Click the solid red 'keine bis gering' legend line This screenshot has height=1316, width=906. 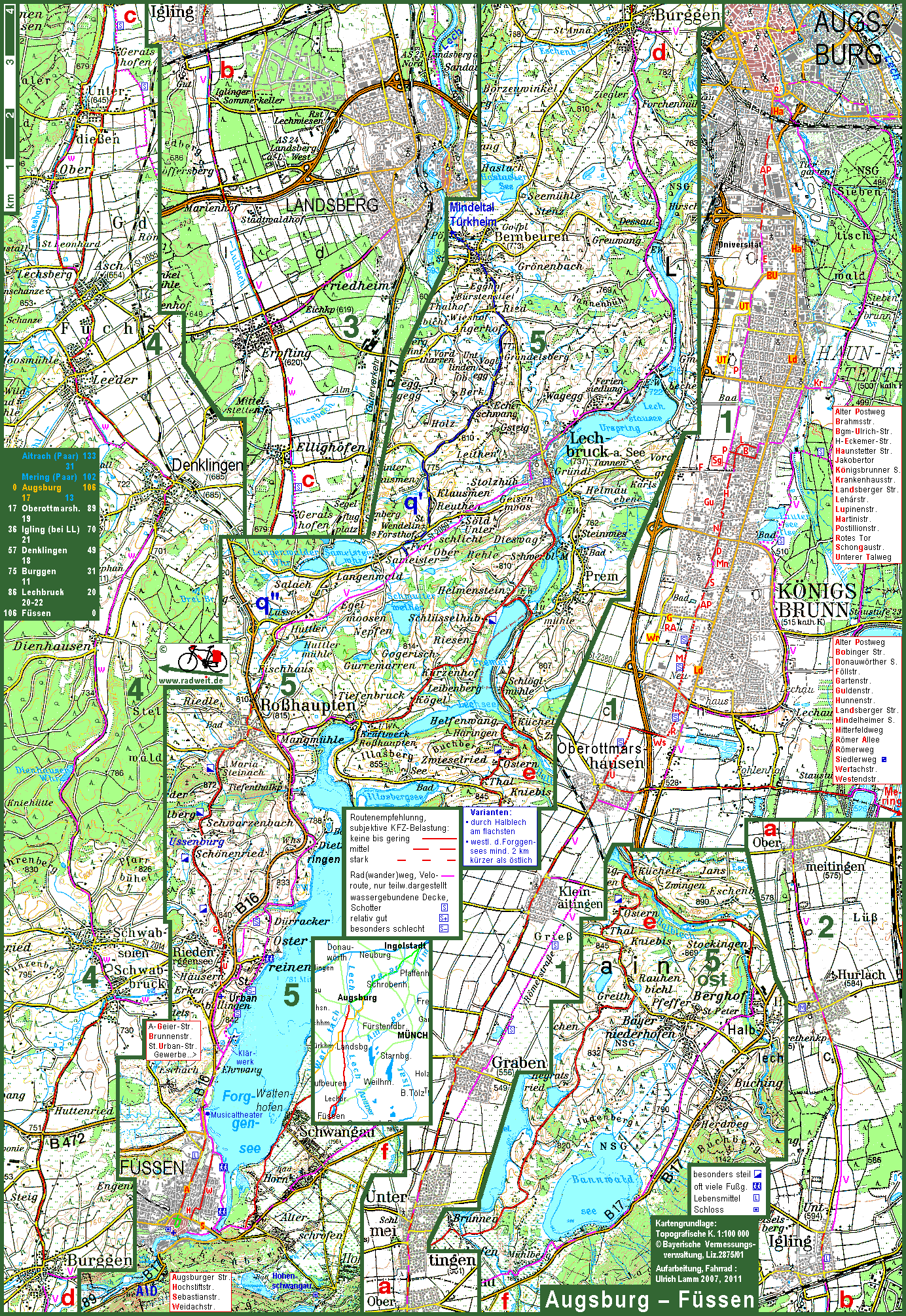[439, 839]
